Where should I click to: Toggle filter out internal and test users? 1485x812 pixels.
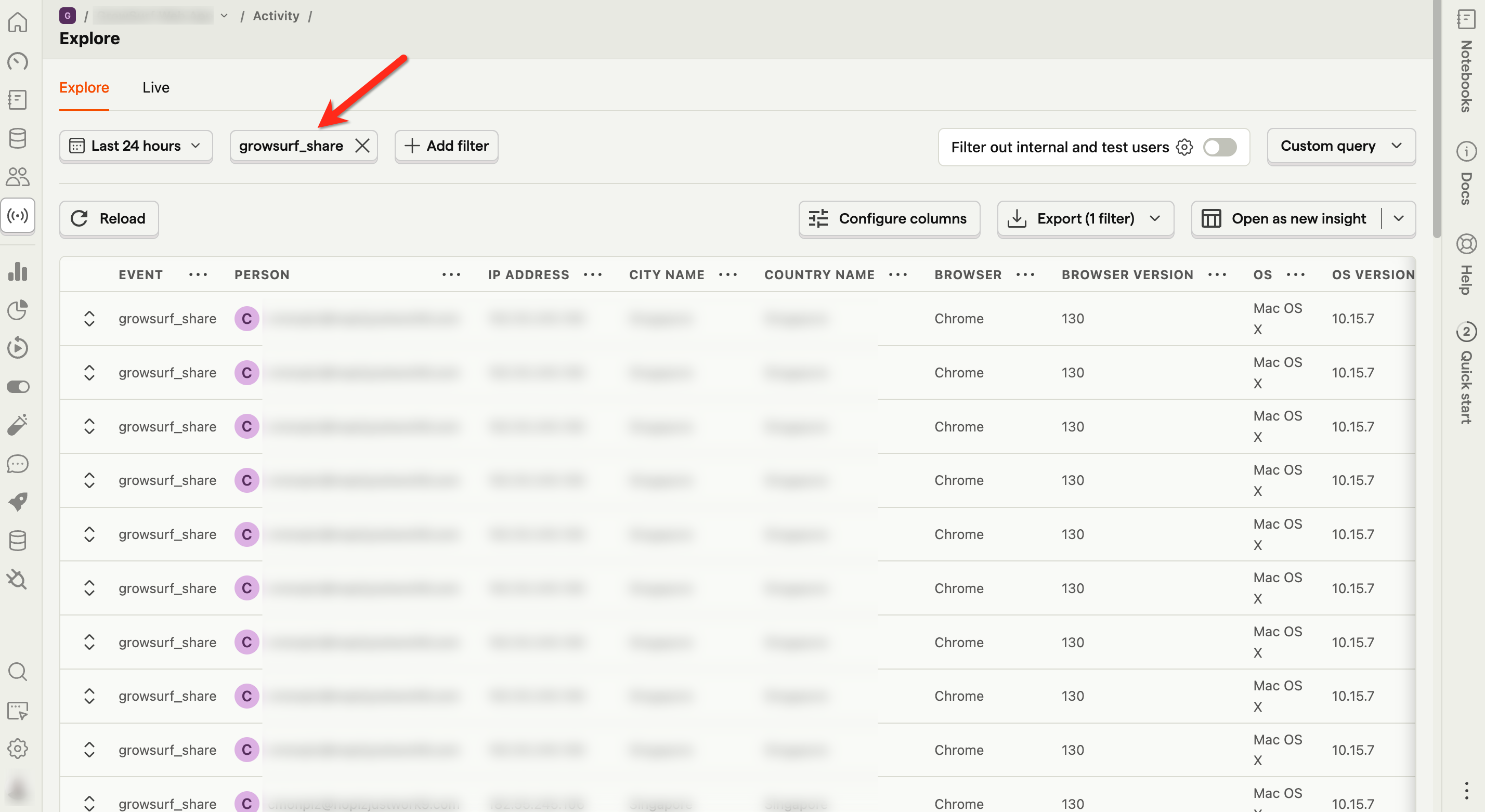1219,147
